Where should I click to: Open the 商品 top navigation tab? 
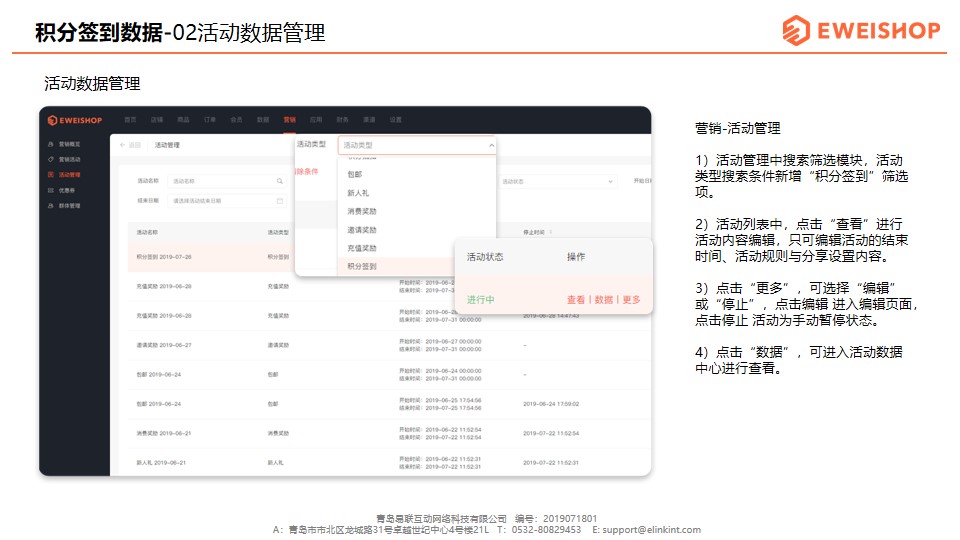click(x=183, y=120)
